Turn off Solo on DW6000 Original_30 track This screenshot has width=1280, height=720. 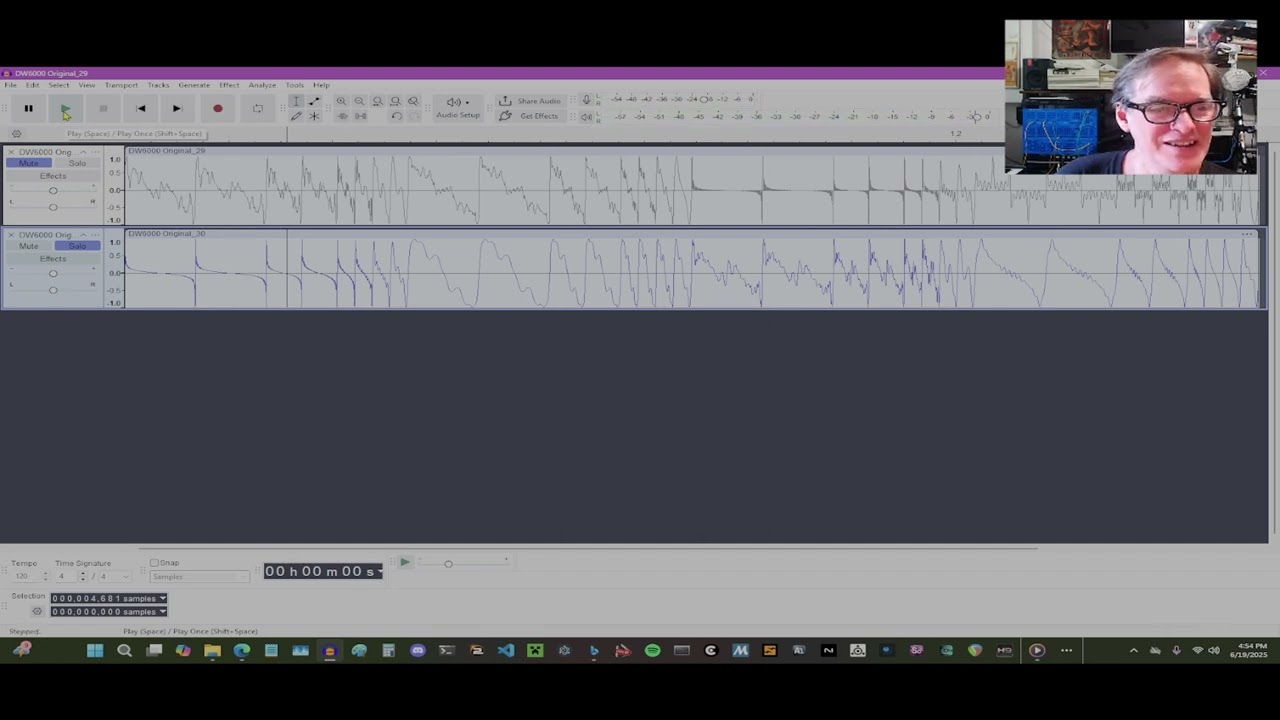pos(77,246)
